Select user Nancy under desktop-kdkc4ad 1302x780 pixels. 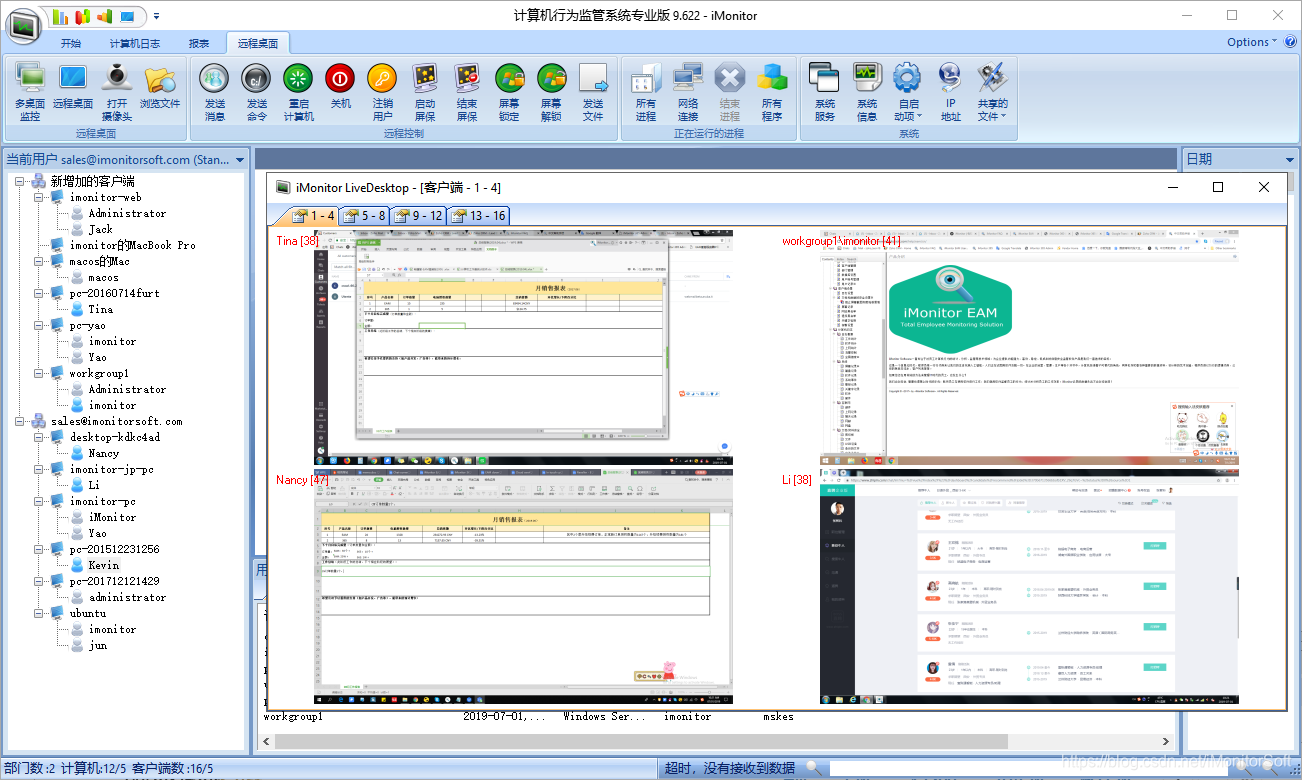click(x=103, y=453)
